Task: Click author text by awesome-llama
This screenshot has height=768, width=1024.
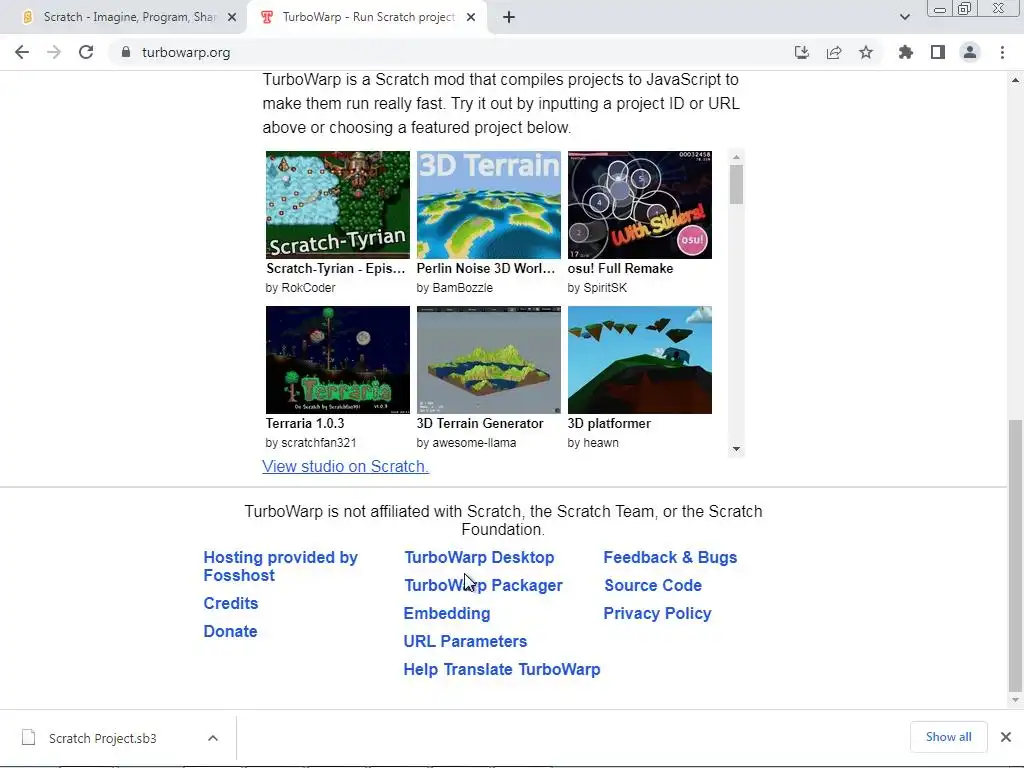Action: (x=466, y=443)
